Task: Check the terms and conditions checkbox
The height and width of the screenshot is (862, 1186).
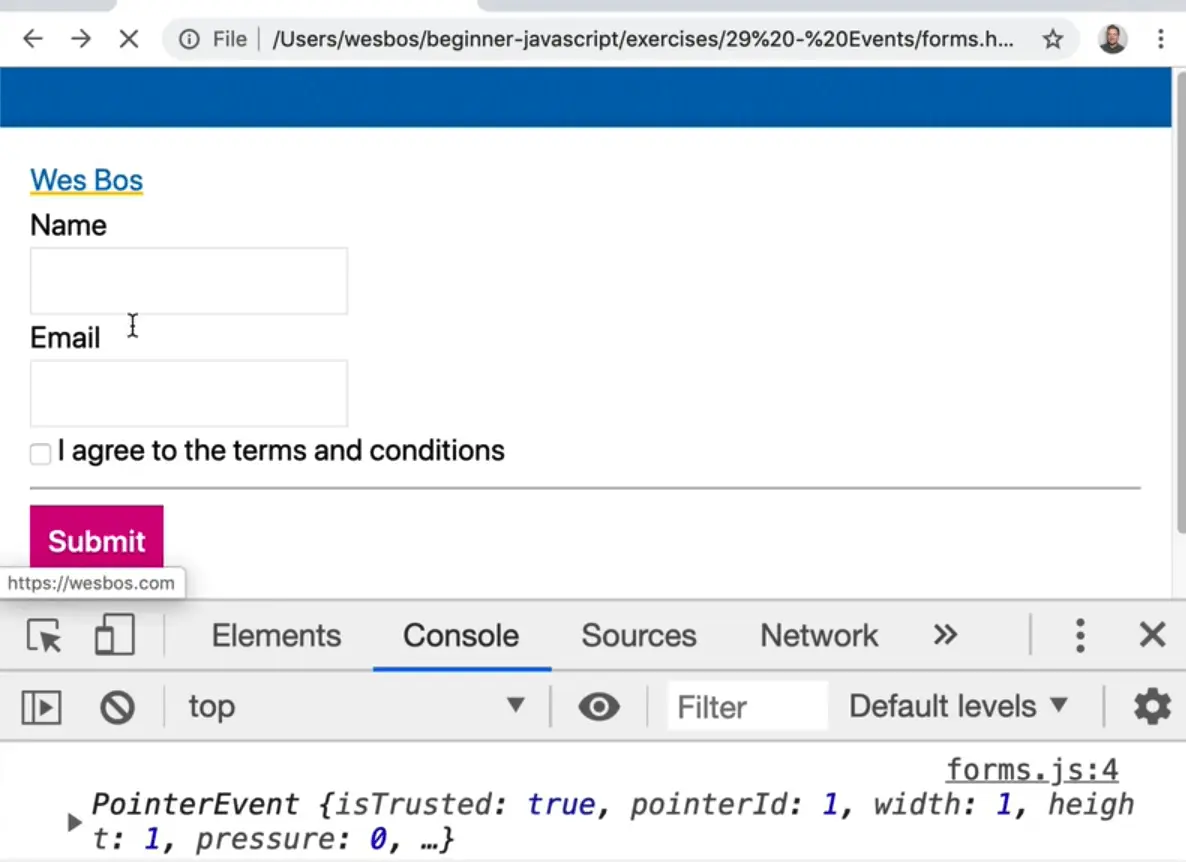Action: (x=40, y=454)
